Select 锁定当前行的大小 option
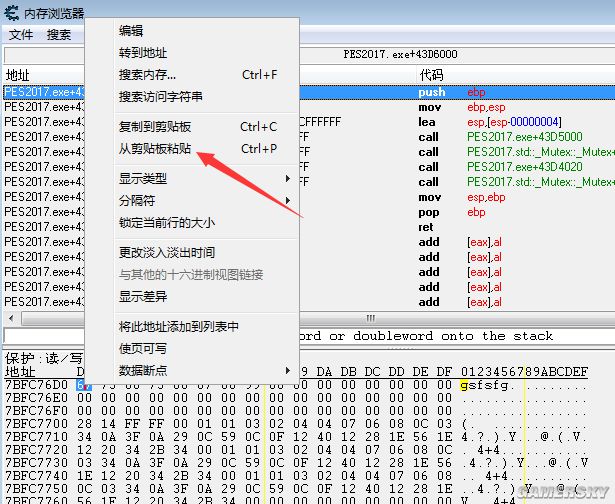 166,223
